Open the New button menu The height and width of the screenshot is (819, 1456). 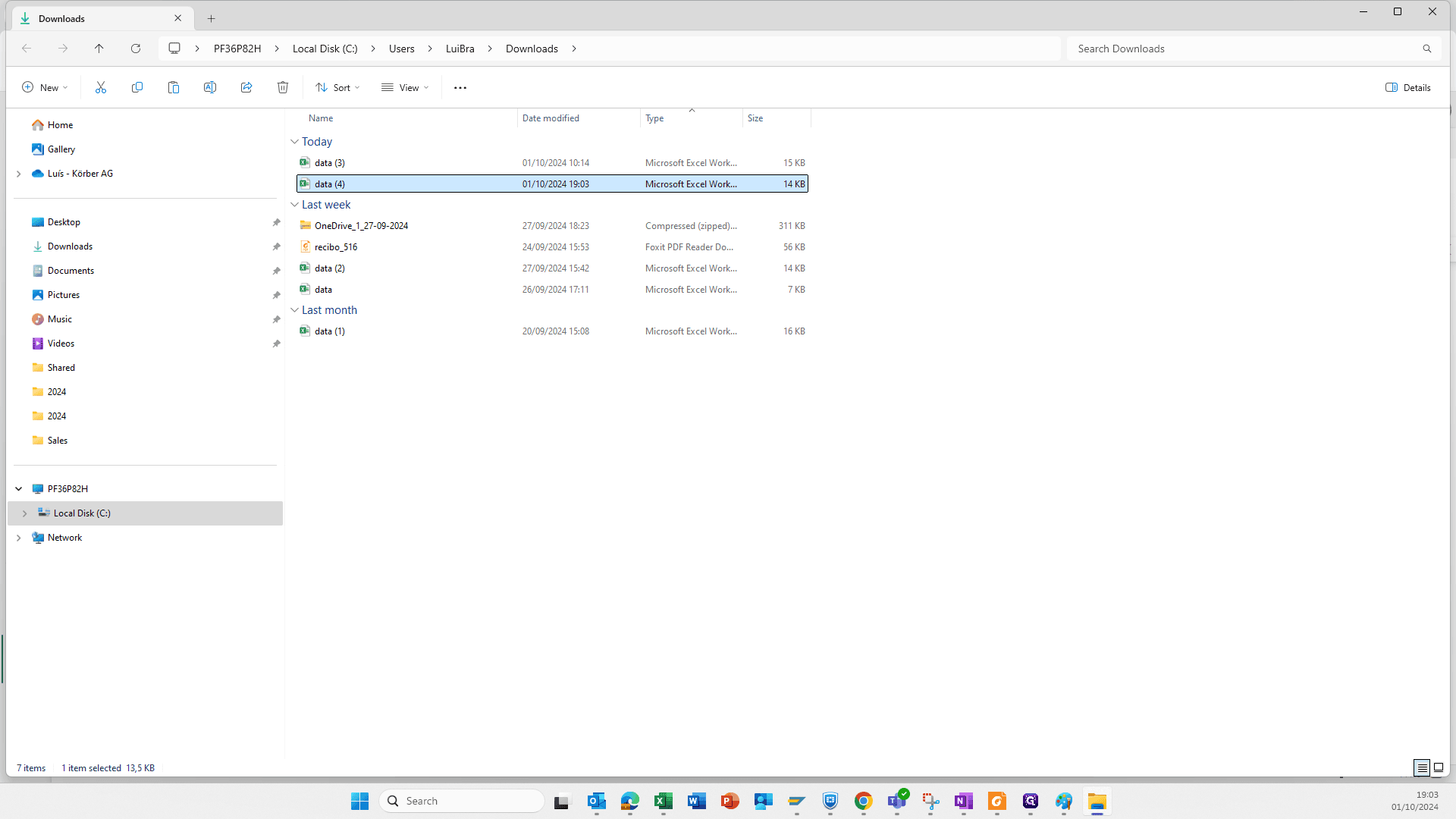pyautogui.click(x=45, y=87)
